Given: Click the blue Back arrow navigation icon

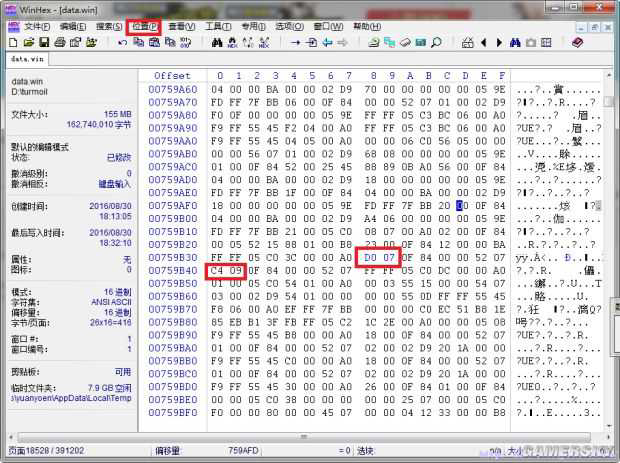Looking at the screenshot, I should coord(328,43).
